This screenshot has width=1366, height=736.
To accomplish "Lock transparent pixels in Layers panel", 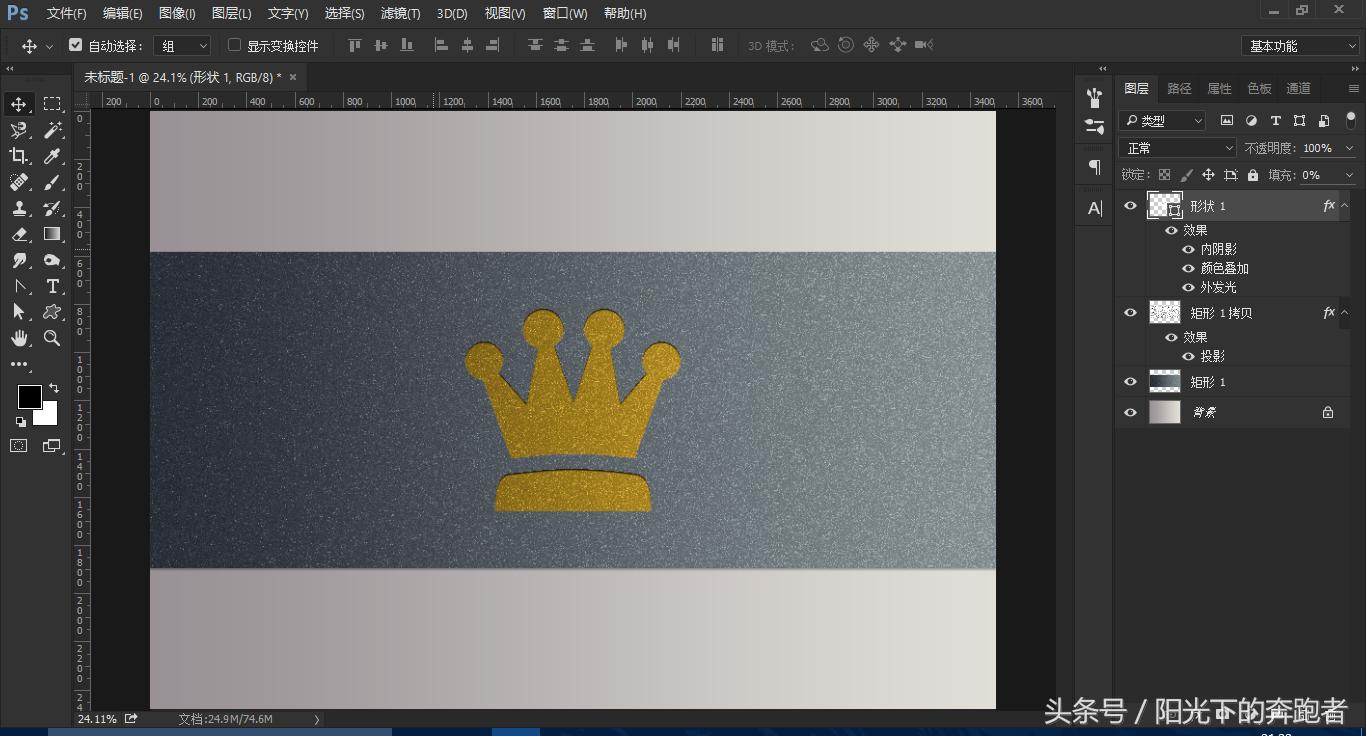I will tap(1164, 175).
